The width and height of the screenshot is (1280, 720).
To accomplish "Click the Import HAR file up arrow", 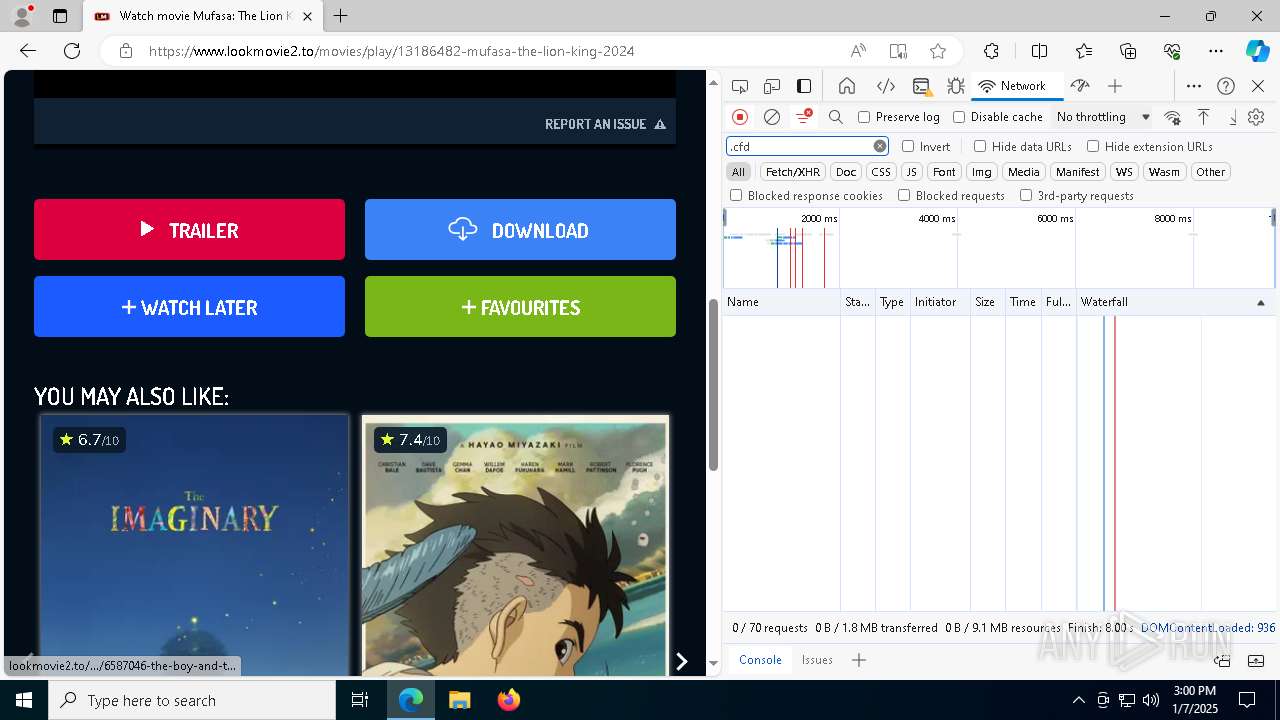I will (x=1203, y=117).
